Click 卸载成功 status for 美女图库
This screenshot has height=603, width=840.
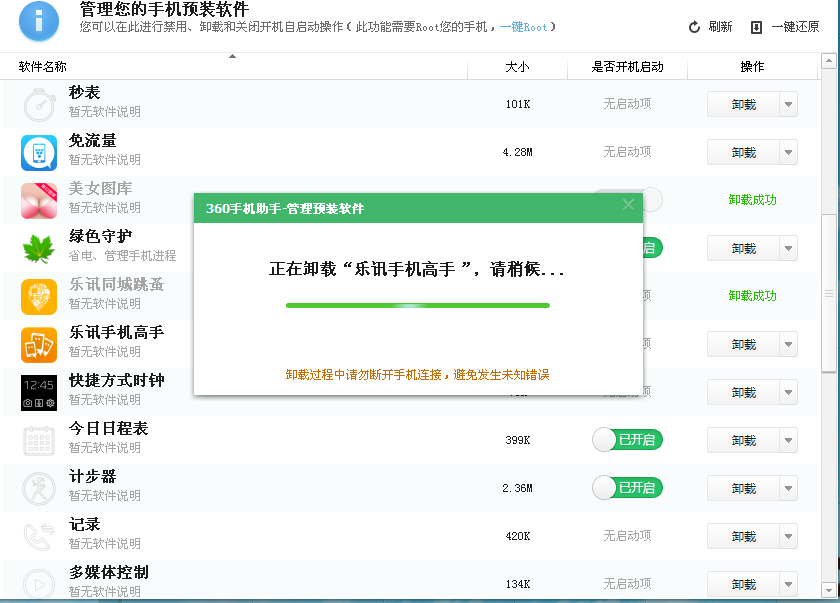[752, 200]
